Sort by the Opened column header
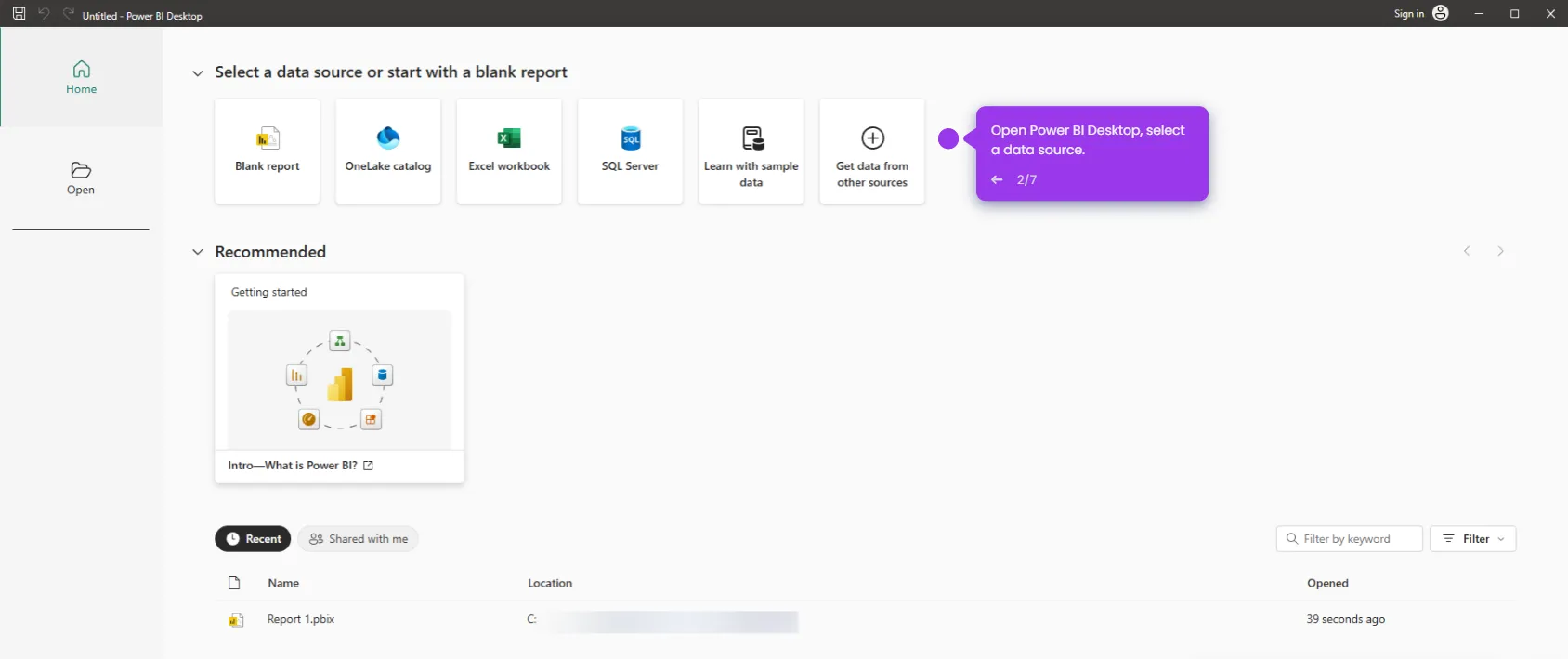1568x659 pixels. (x=1327, y=584)
